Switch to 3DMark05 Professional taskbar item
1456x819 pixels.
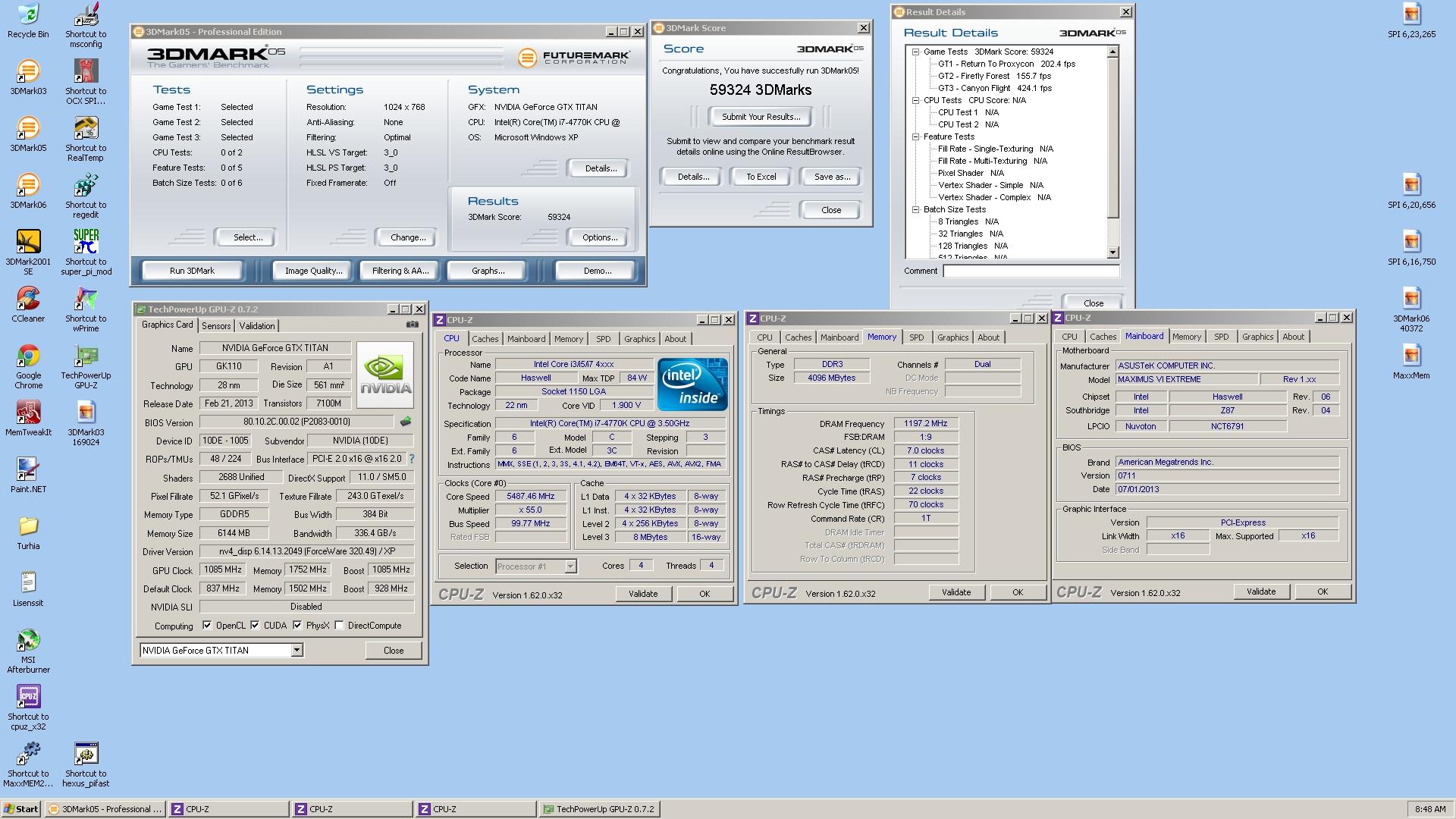click(x=105, y=809)
